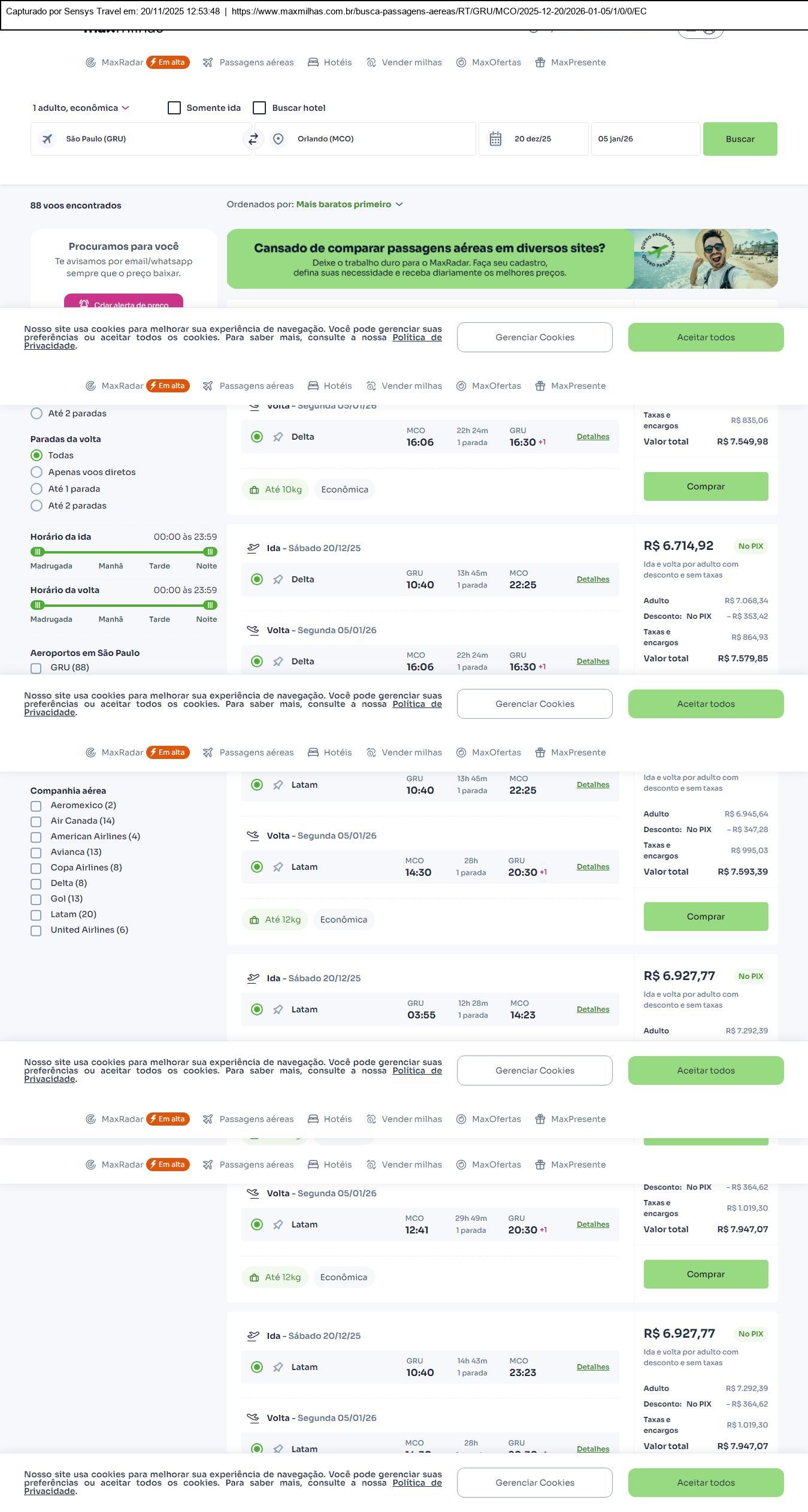This screenshot has height=1512, width=808.
Task: Open the 05 jan/26 return date picker
Action: tap(645, 139)
